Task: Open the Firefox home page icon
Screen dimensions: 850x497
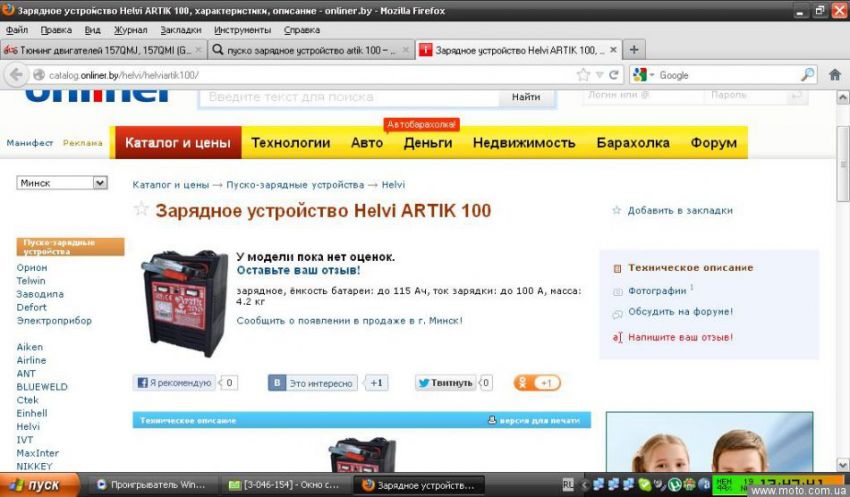Action: [x=835, y=75]
